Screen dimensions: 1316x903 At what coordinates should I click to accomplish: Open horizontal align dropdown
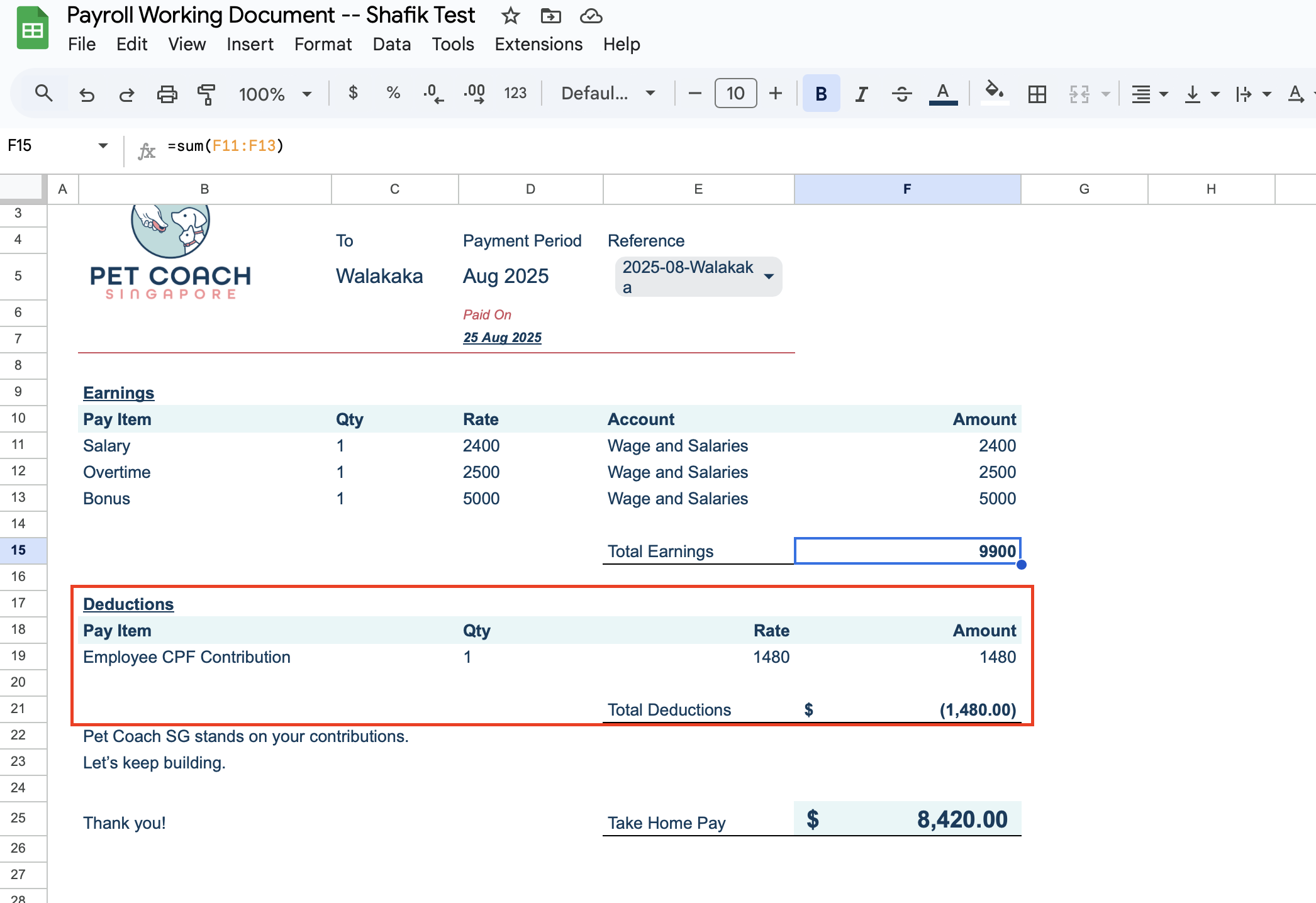1149,94
